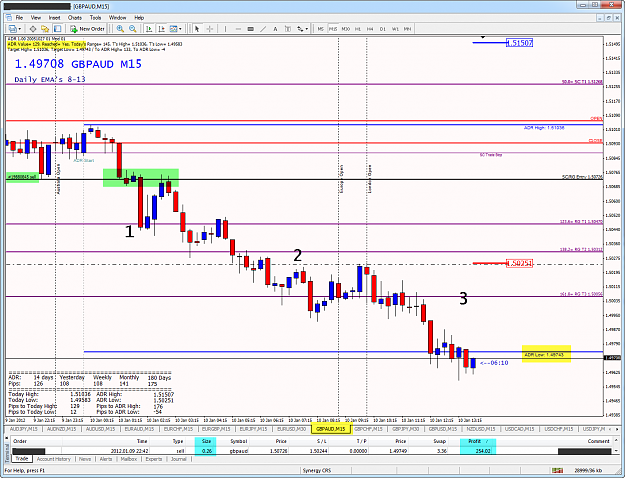Switch chart to D1 timeframe

click(383, 29)
